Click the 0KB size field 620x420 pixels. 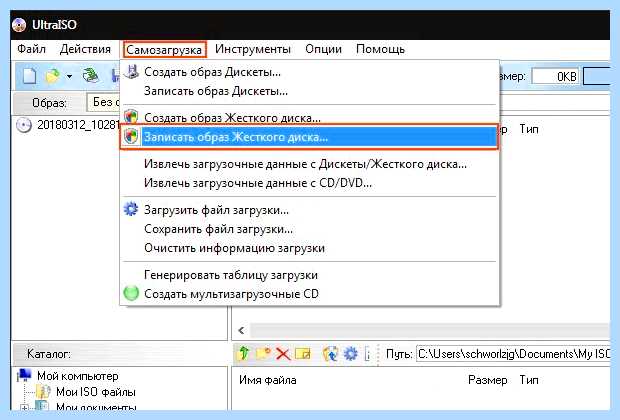(555, 76)
